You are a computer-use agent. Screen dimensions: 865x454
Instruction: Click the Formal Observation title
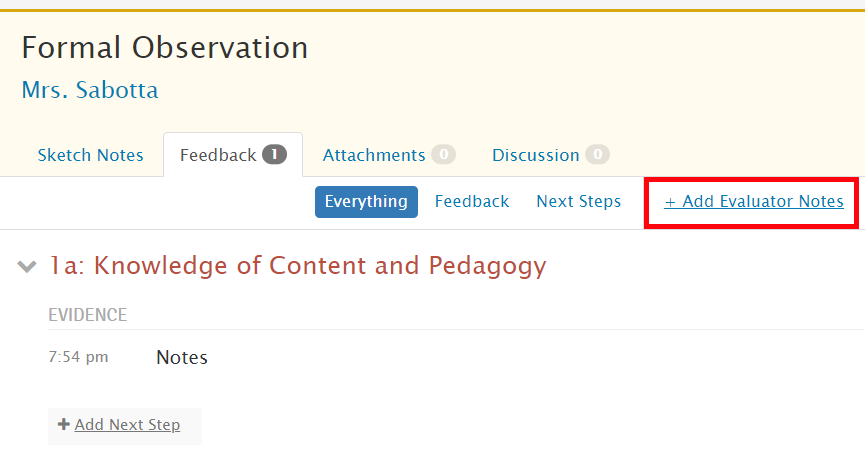point(165,47)
